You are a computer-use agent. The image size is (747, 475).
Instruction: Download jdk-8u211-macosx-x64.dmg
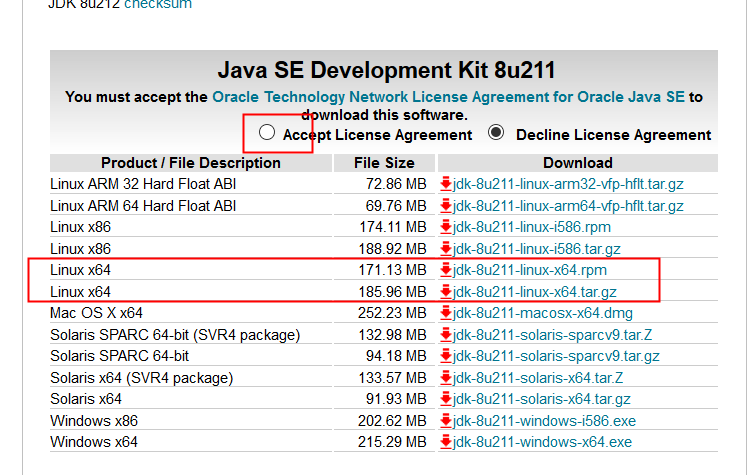543,313
